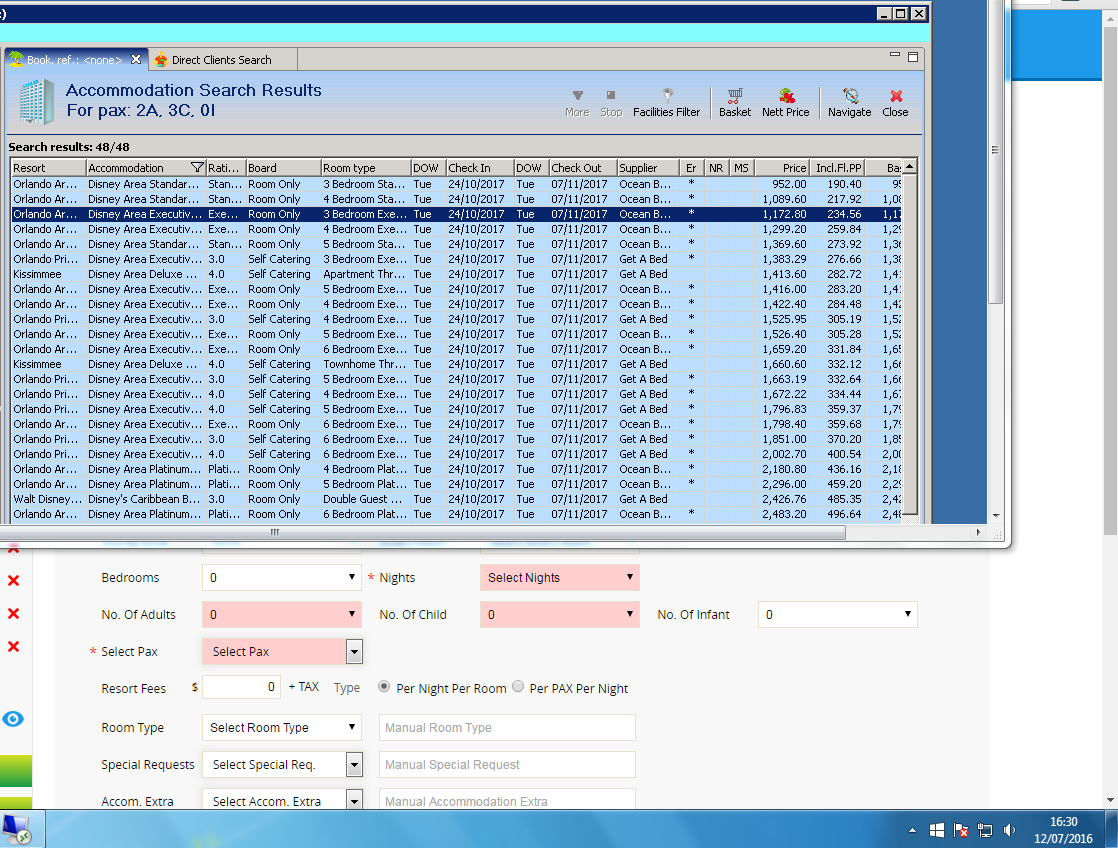This screenshot has height=848, width=1118.
Task: Open the No. Of Infant dropdown
Action: 837,615
